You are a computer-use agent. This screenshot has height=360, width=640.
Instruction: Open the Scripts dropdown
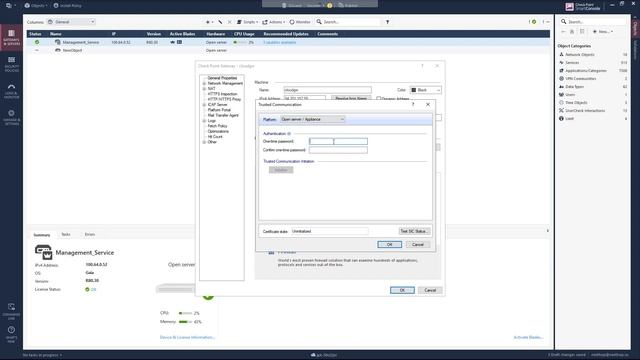(247, 22)
